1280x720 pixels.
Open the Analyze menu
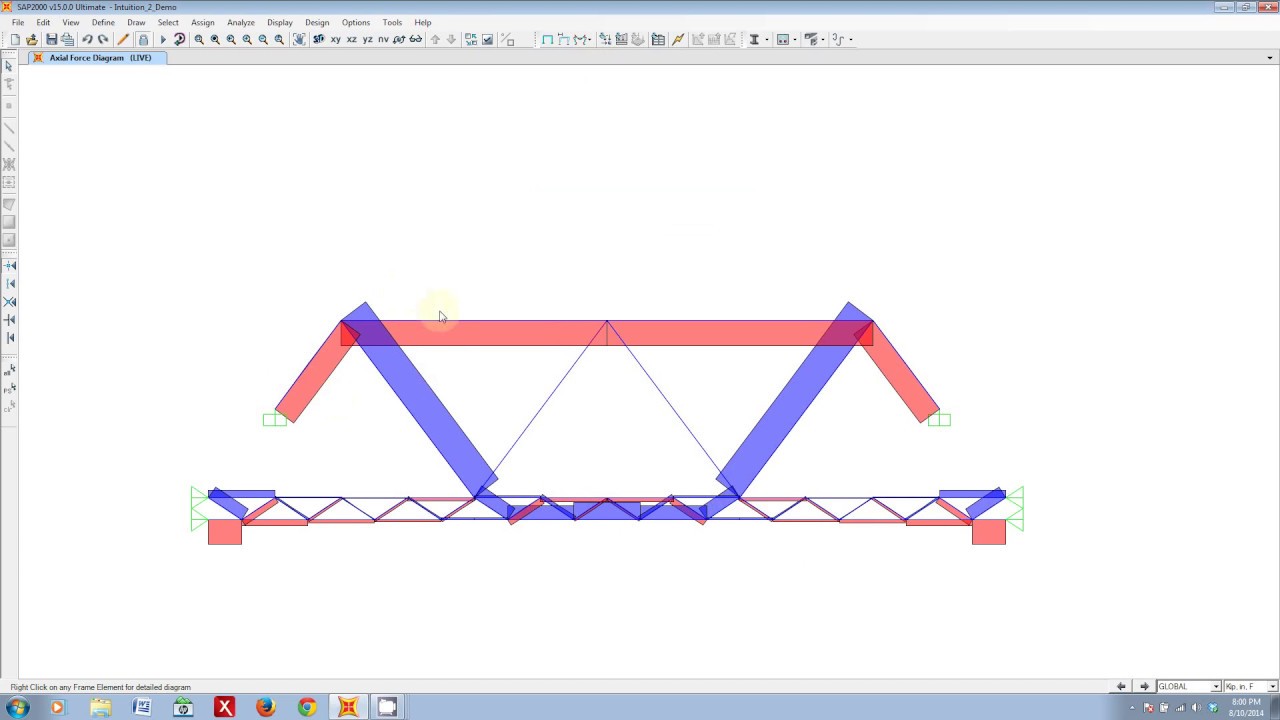click(x=241, y=22)
